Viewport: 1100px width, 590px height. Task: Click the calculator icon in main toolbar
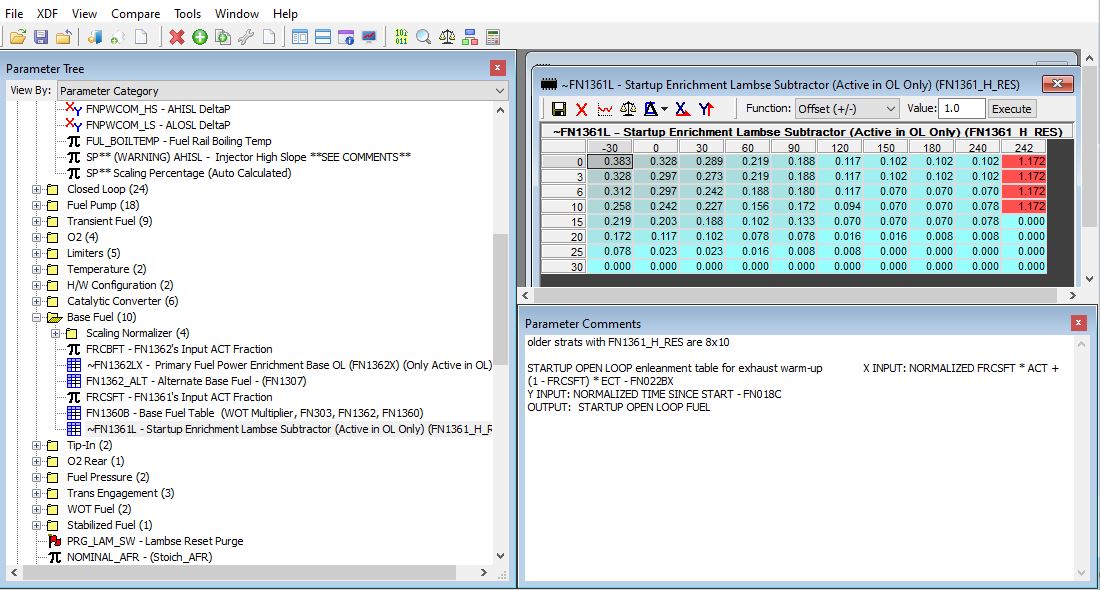[x=492, y=37]
